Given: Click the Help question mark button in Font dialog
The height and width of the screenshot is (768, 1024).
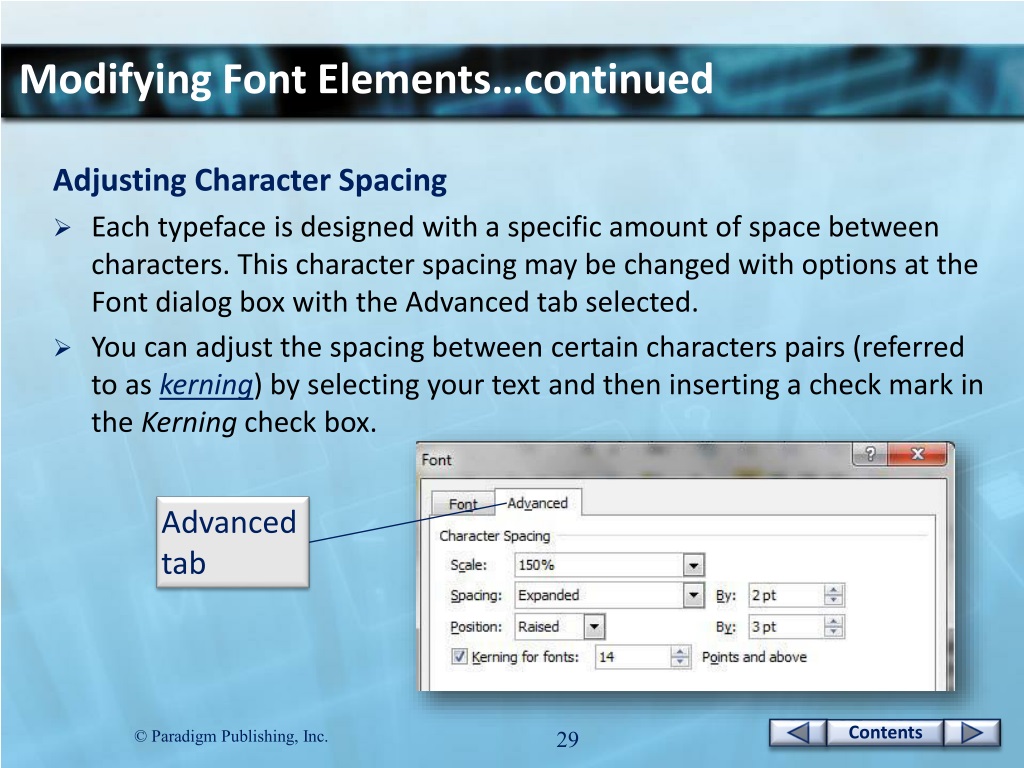Looking at the screenshot, I should click(869, 455).
